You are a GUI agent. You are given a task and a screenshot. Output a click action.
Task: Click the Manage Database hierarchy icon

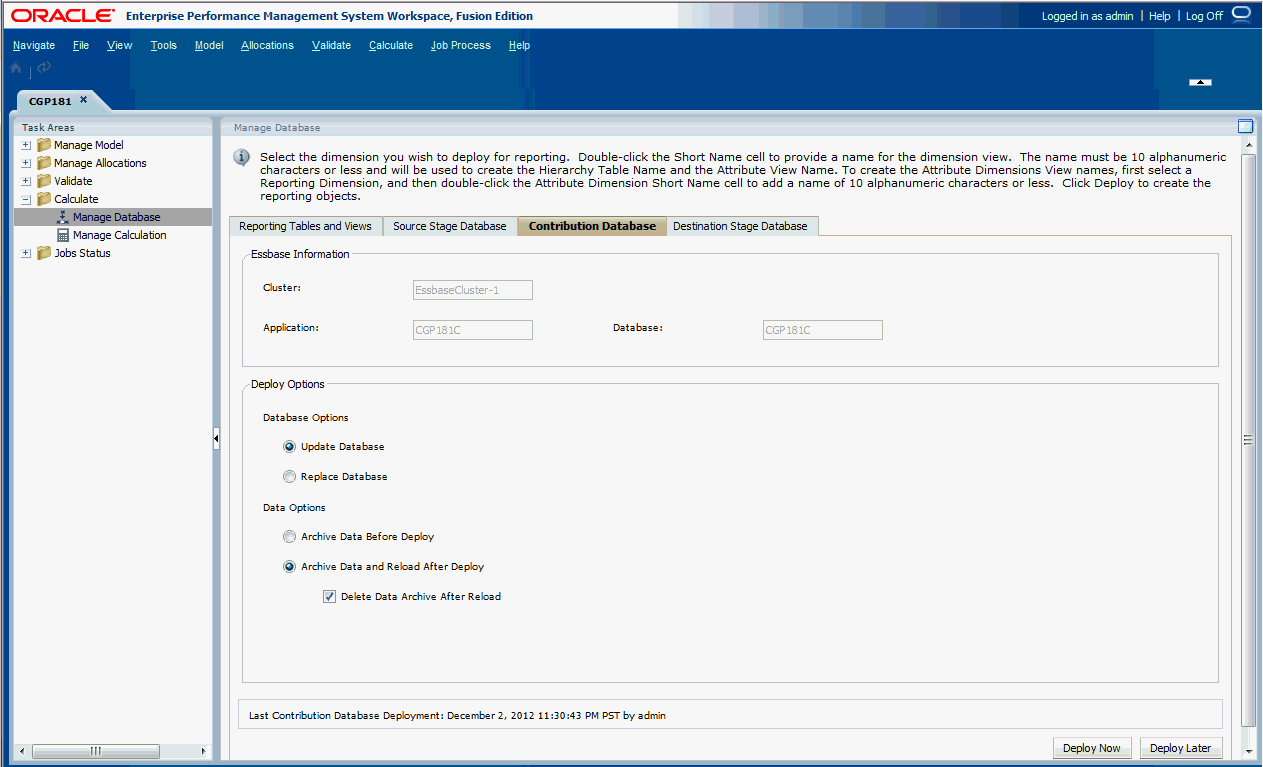point(63,217)
